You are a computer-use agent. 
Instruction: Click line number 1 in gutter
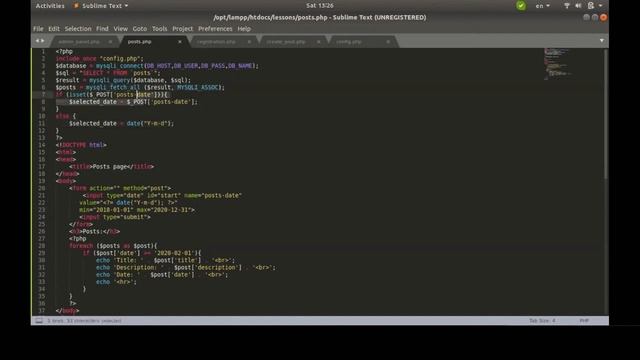click(43, 51)
